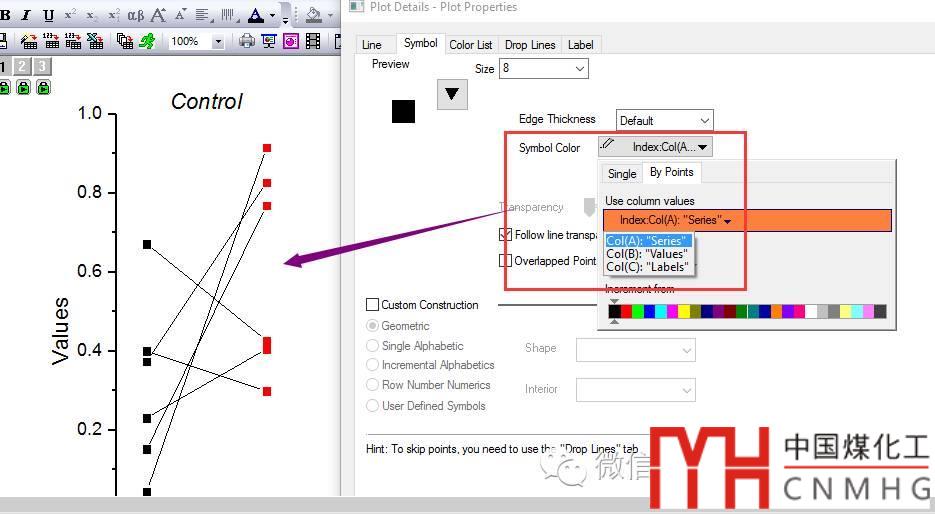935x514 pixels.
Task: Apply underline formatting
Action: point(48,16)
